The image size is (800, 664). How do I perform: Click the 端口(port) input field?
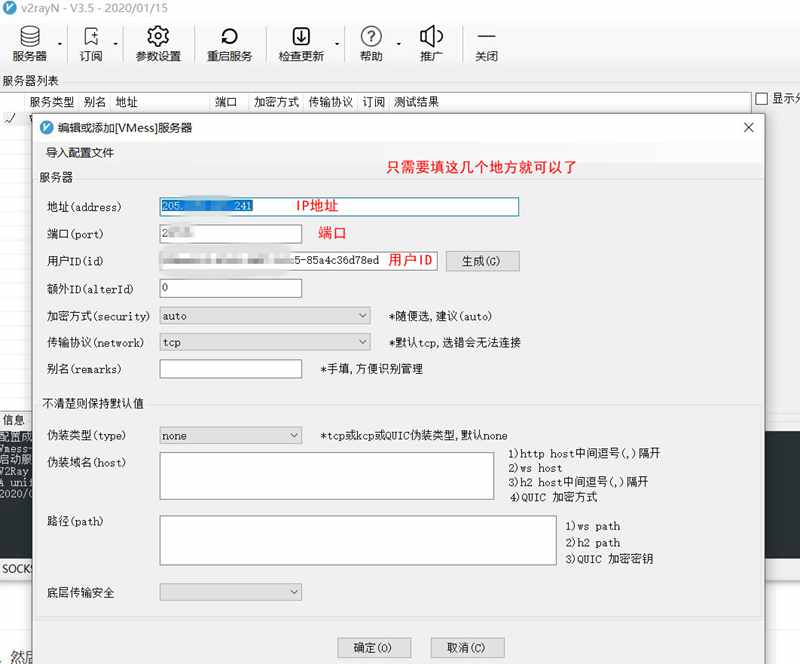[231, 234]
